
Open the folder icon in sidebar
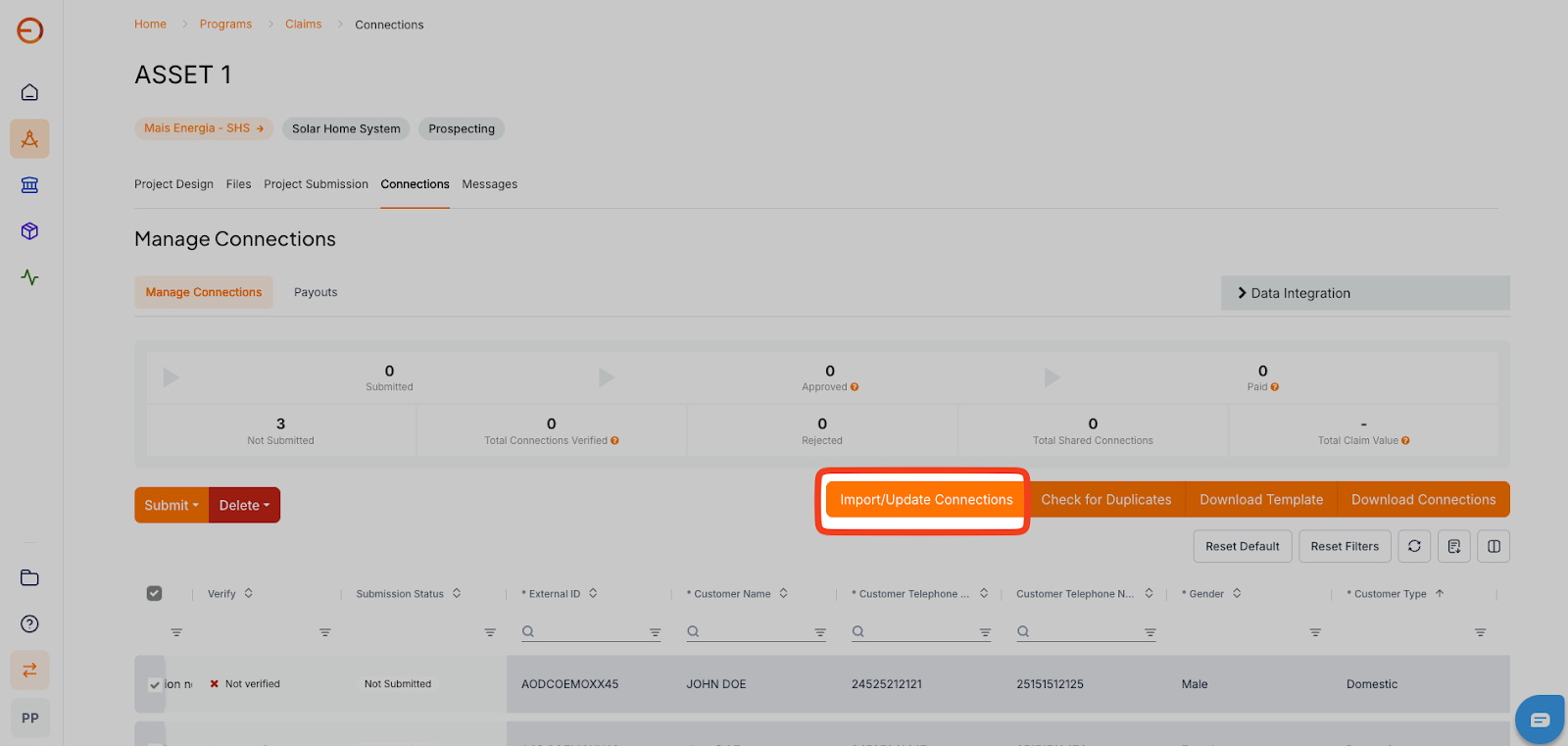click(29, 577)
